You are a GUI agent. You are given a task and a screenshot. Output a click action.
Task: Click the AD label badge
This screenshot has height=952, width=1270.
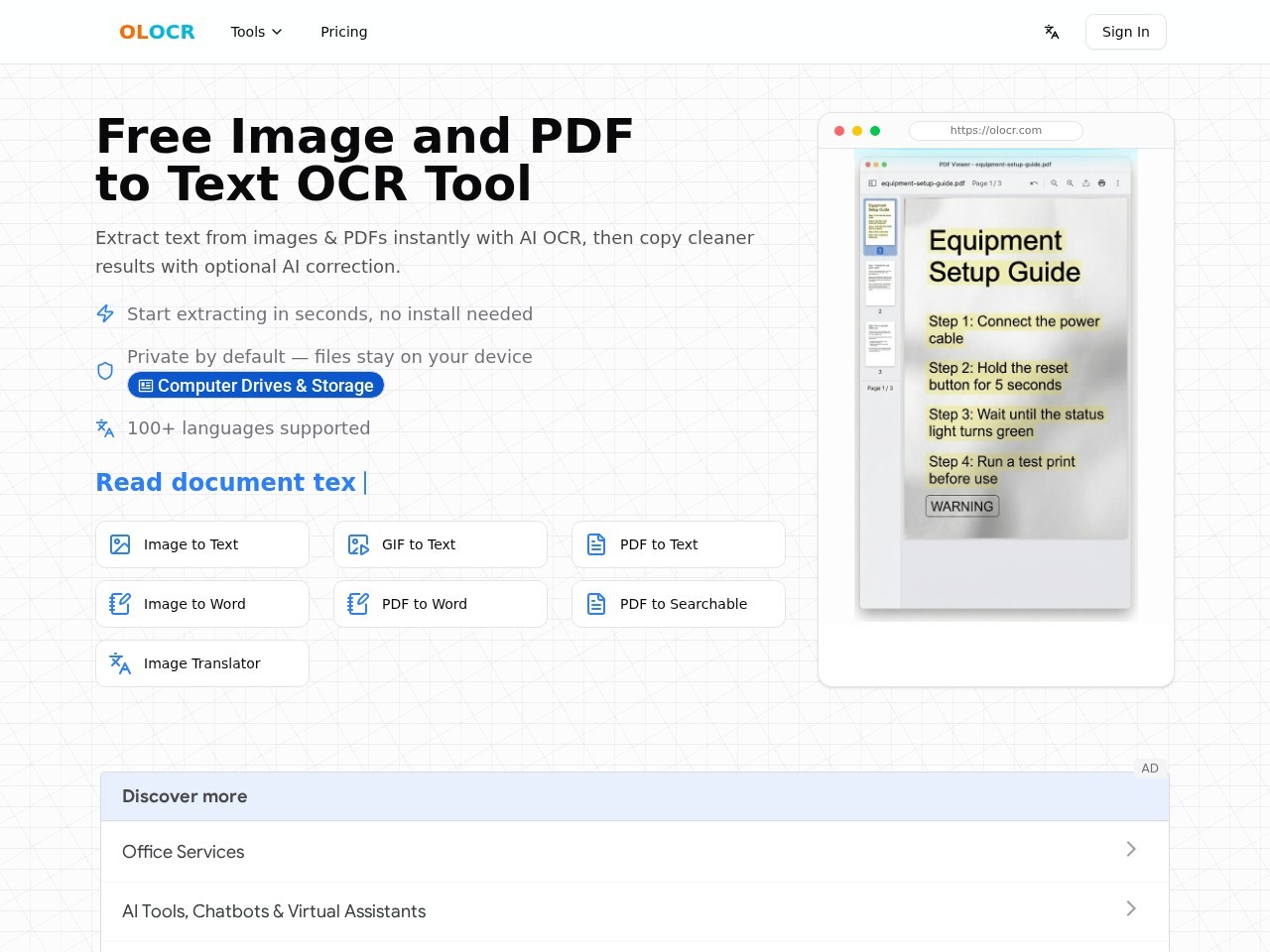point(1150,769)
